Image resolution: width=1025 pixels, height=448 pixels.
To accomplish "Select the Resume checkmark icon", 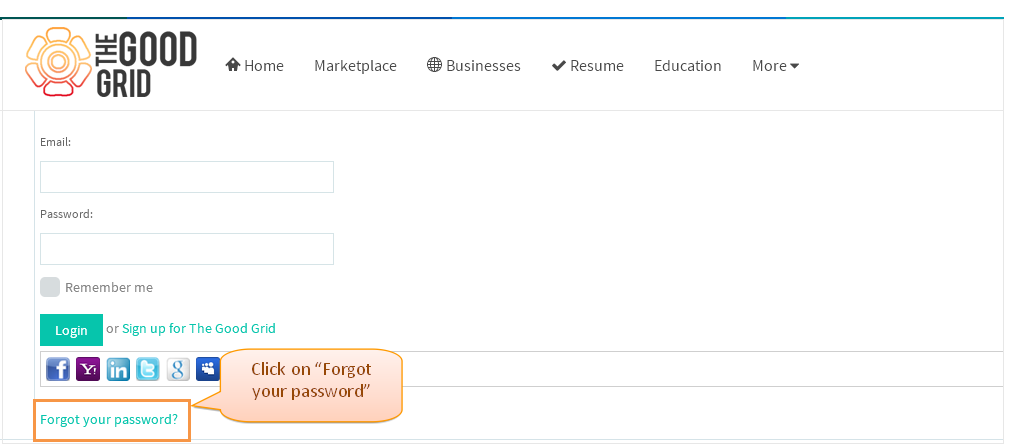I will 559,65.
